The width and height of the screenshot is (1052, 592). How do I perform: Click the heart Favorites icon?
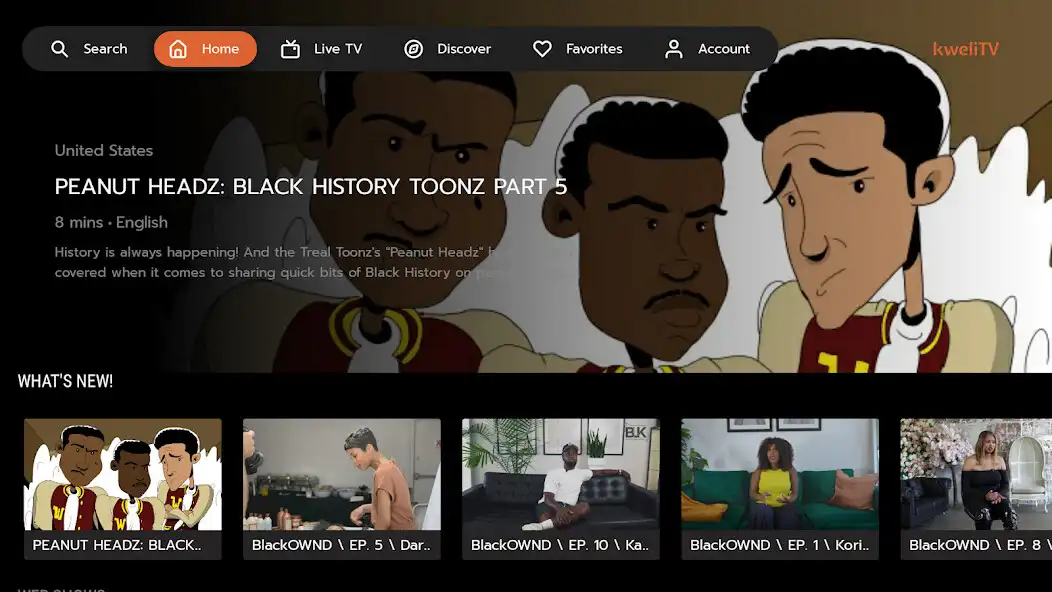click(542, 49)
